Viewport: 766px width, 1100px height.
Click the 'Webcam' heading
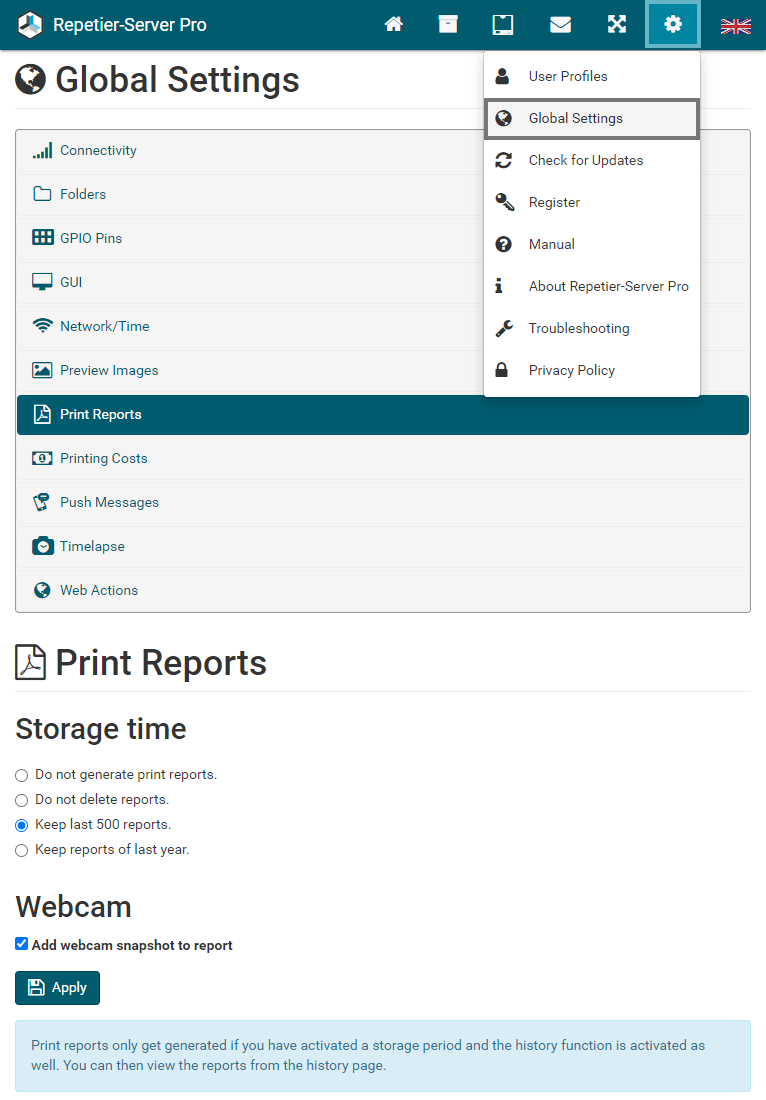click(74, 906)
